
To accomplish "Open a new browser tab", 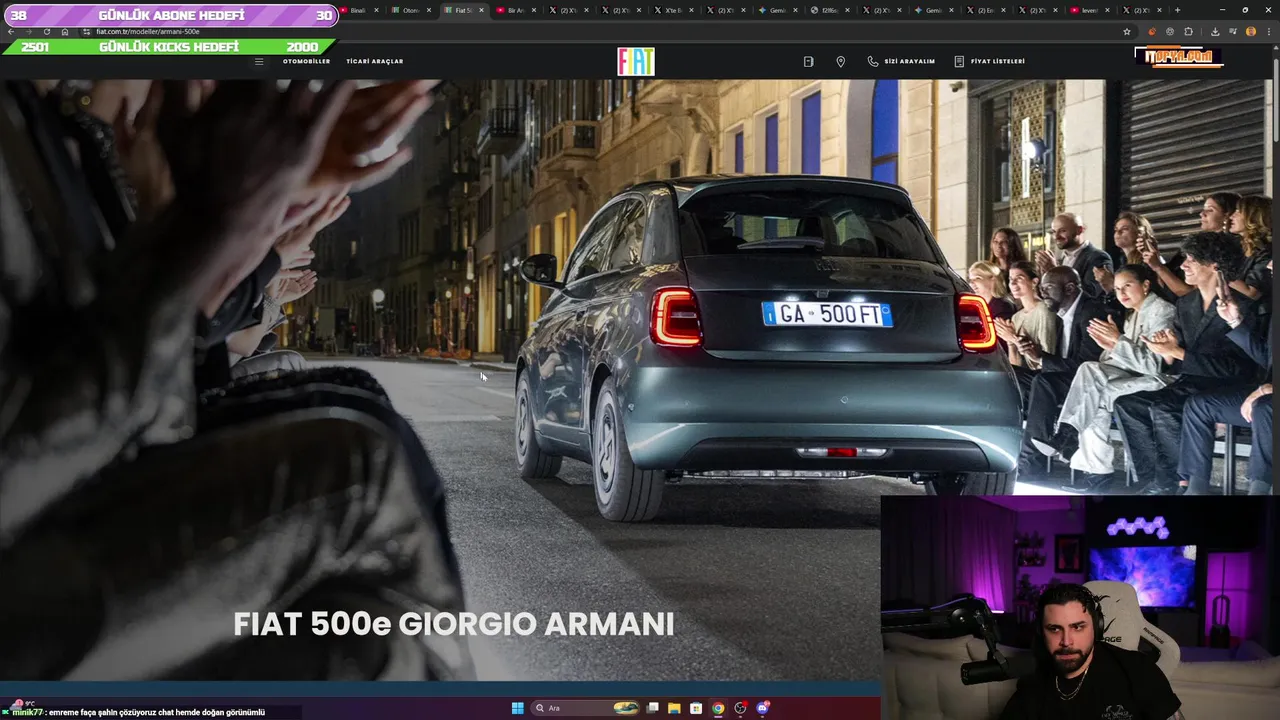I will [1177, 10].
